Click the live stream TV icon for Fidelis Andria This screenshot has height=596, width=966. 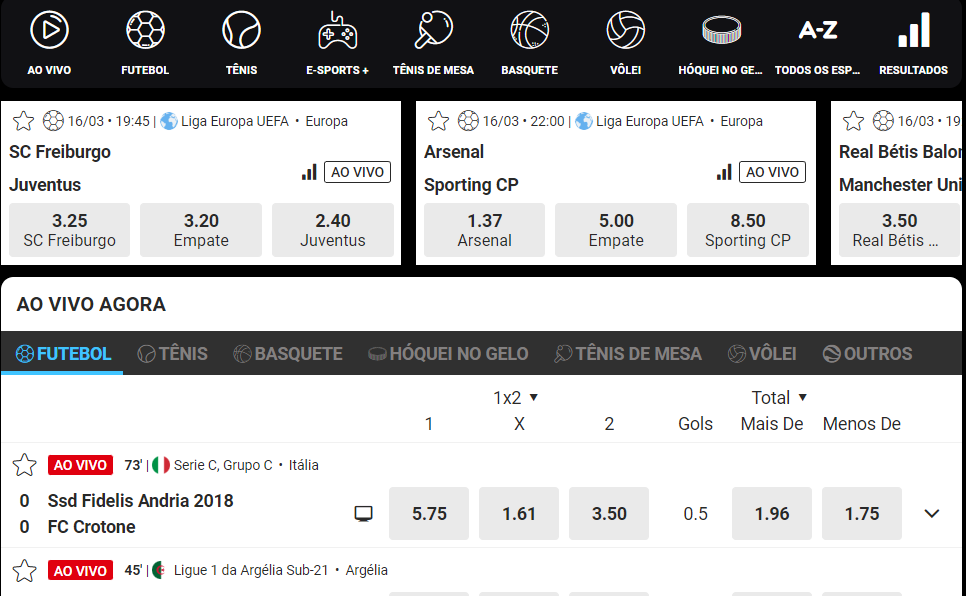pos(364,512)
